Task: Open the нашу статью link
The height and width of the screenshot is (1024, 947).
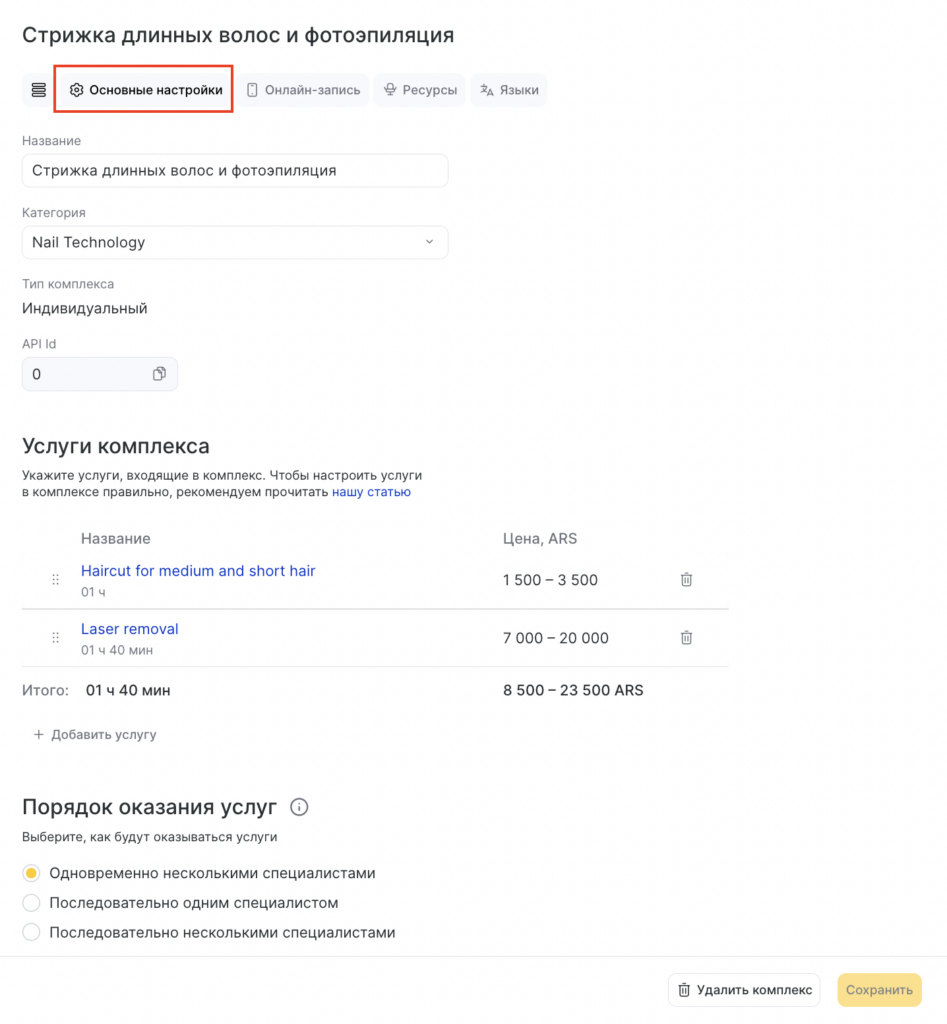Action: coord(371,492)
